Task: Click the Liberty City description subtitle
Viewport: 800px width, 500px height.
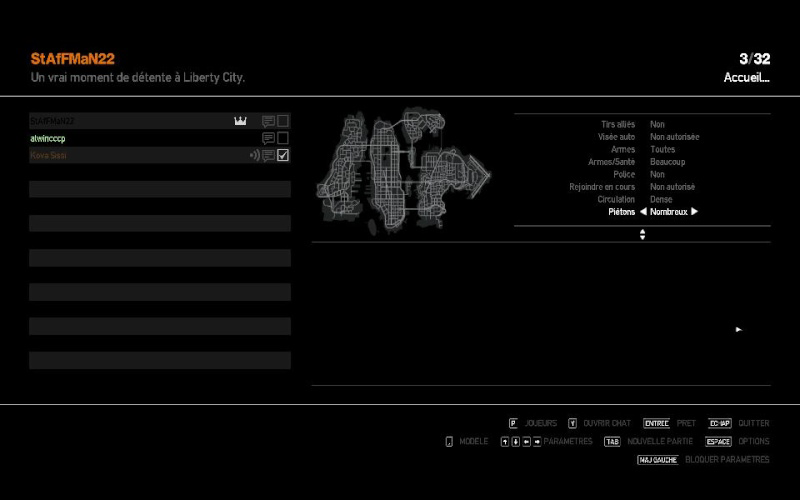Action: pyautogui.click(x=138, y=78)
